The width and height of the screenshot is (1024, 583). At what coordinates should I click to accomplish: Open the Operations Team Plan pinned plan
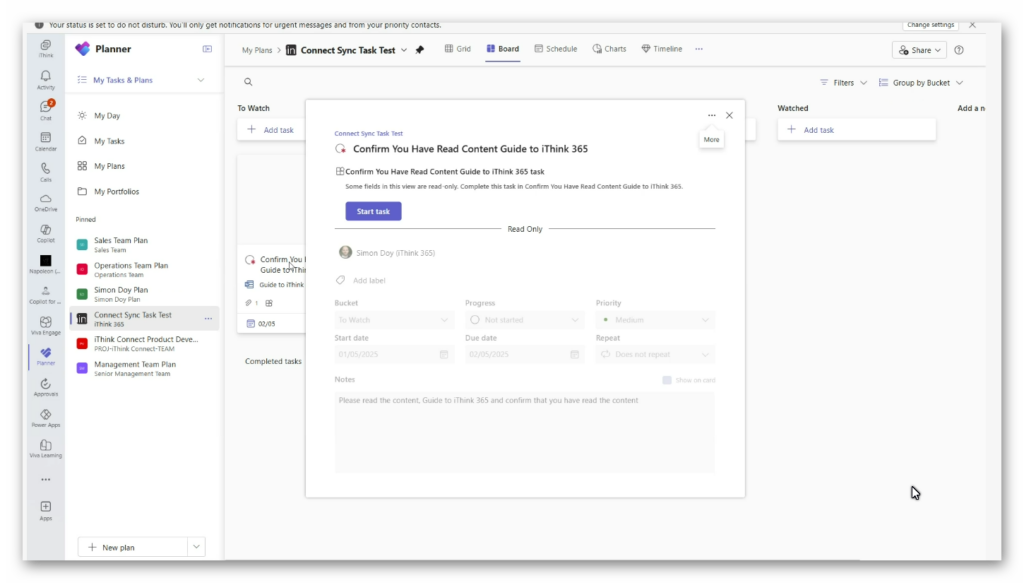[x=144, y=269]
